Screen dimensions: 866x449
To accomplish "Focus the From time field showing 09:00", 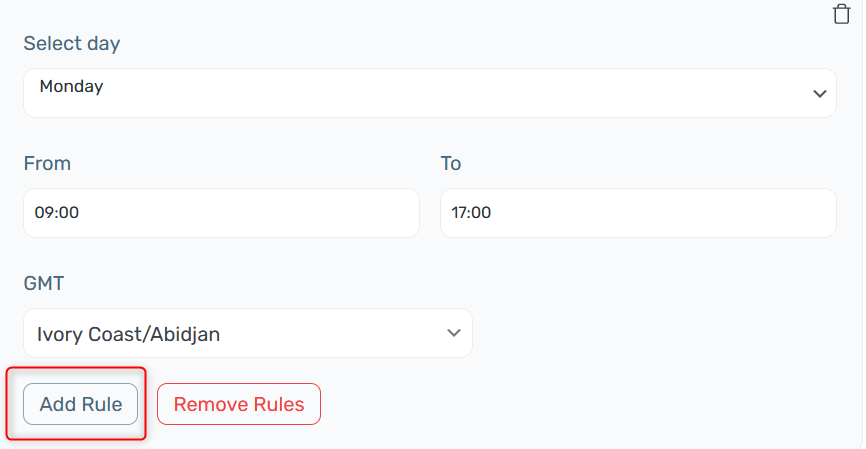I will tap(221, 213).
